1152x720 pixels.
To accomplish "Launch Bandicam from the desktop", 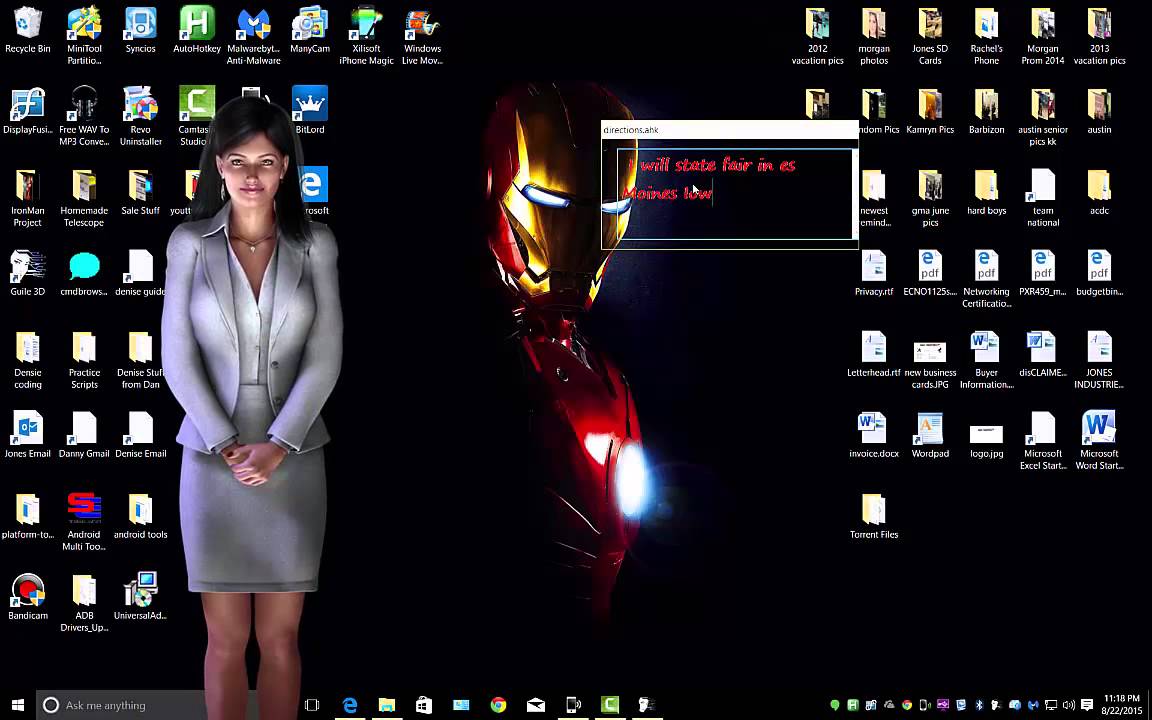I will [x=28, y=597].
